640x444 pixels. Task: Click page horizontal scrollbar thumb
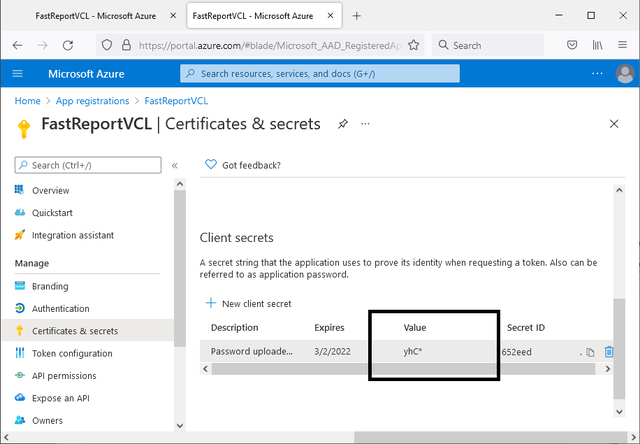pyautogui.click(x=490, y=437)
